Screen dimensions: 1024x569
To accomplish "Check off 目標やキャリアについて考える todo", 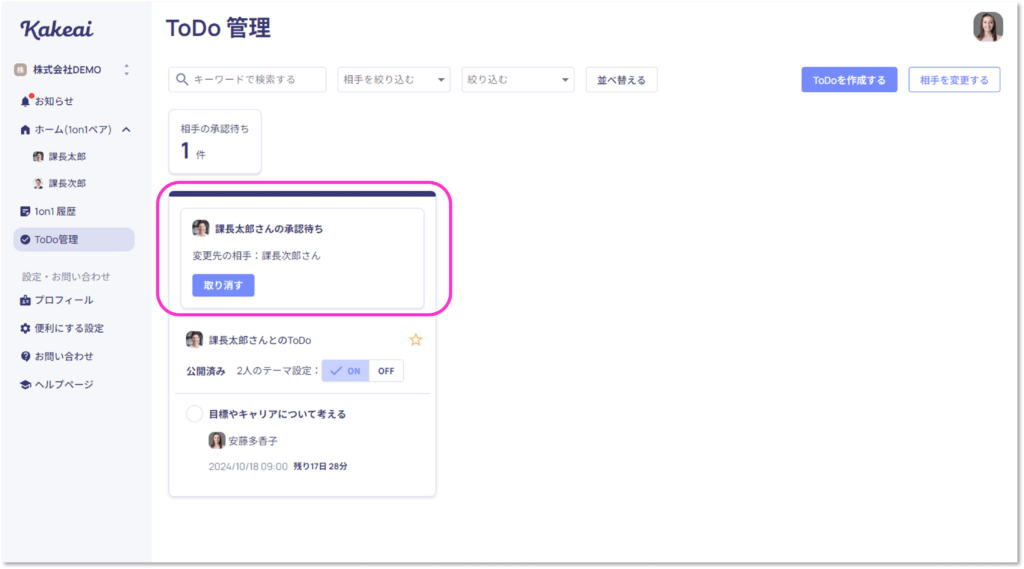I will (194, 414).
